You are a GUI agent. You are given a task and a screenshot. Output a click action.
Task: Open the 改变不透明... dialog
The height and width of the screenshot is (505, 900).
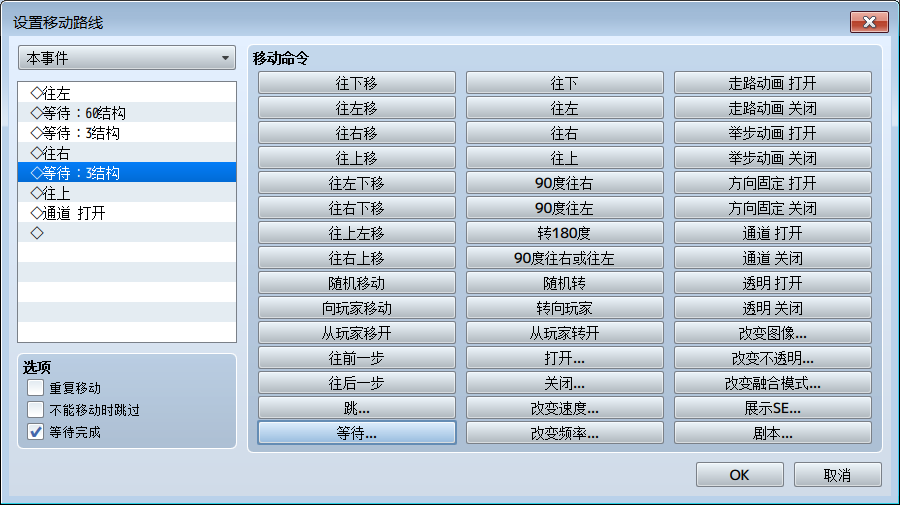[773, 358]
